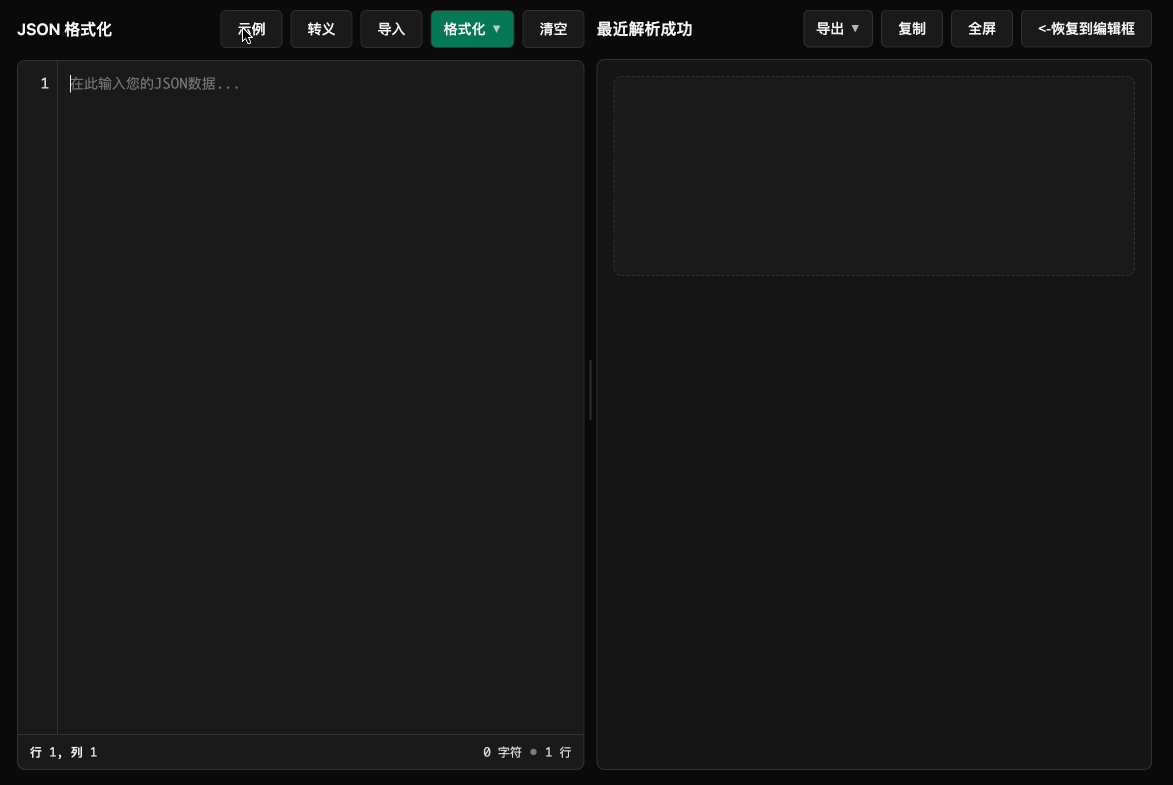Click the dashed output placeholder box
Viewport: 1173px width, 785px height.
click(x=873, y=175)
